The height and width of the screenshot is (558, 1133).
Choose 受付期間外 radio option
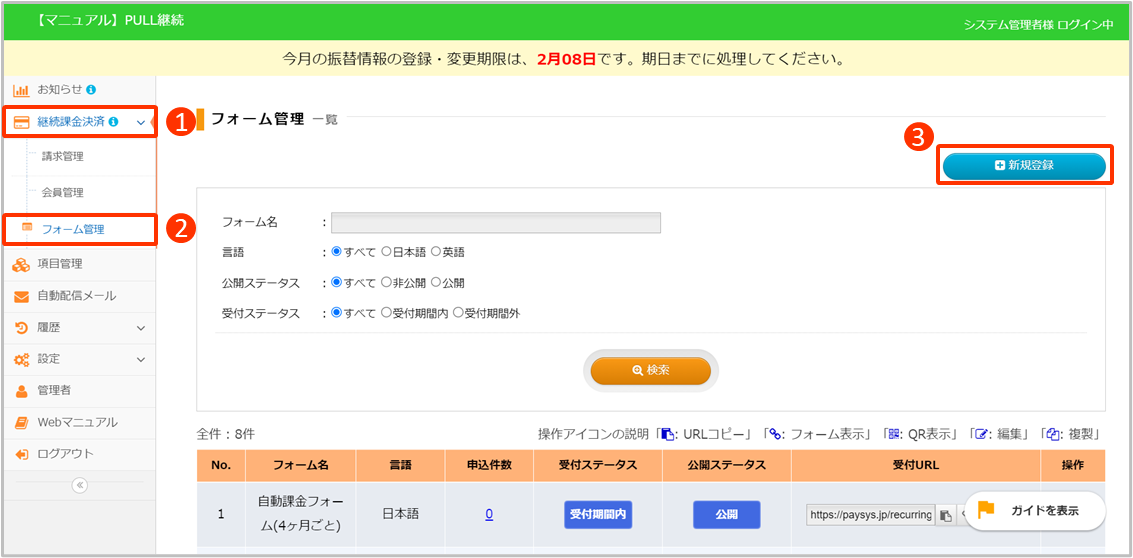[x=459, y=313]
